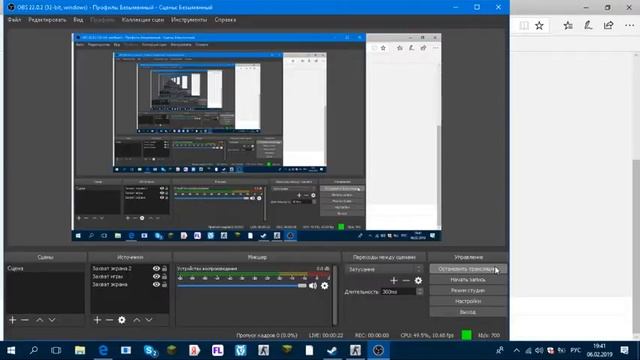Select the Захват экрана 2 source row
Image resolution: width=640 pixels, height=360 pixels.
[129, 269]
